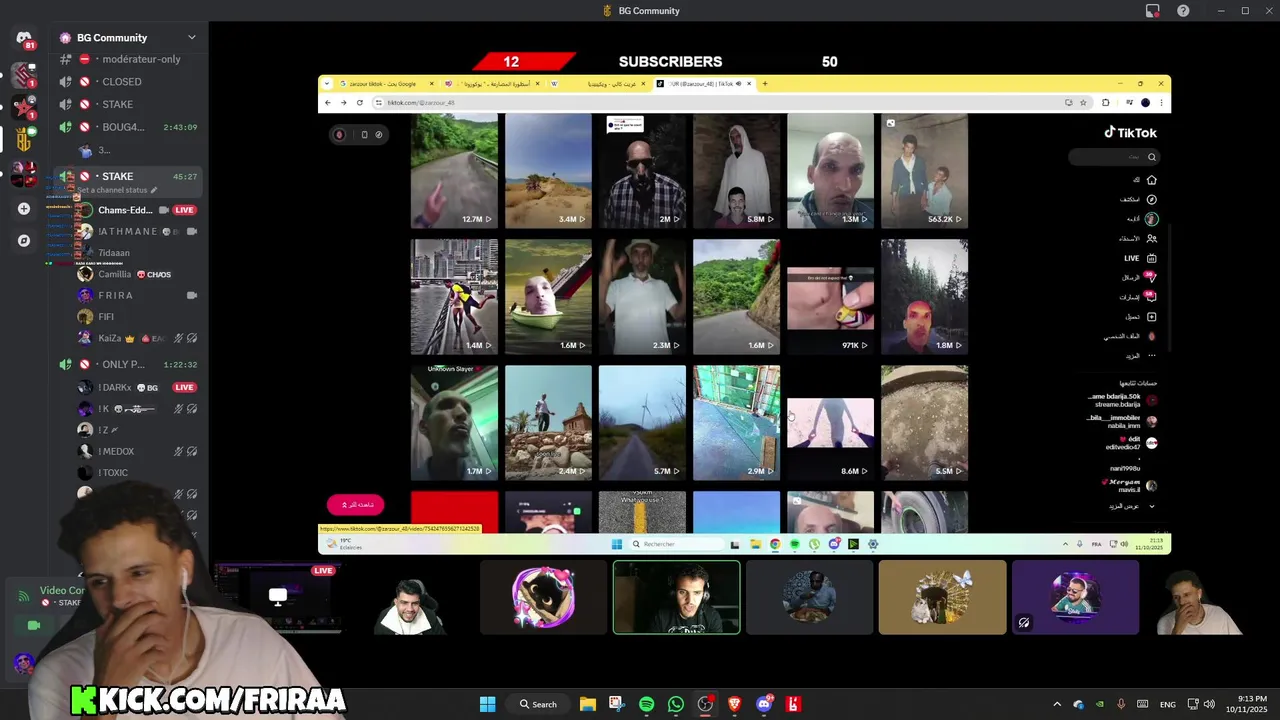Click user 7idaaan in voice list

(x=114, y=253)
